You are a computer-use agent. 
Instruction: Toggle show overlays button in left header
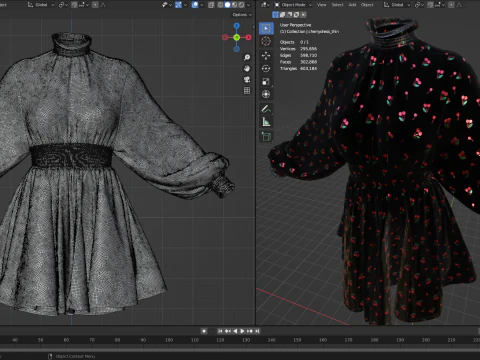point(195,5)
